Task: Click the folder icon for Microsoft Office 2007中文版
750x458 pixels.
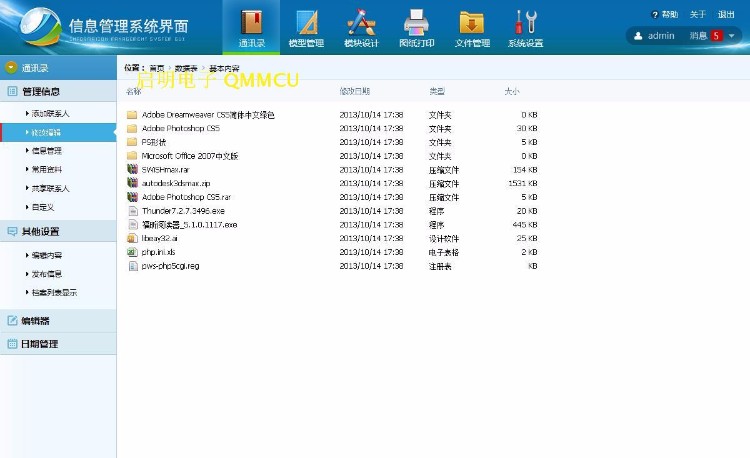Action: pos(132,156)
